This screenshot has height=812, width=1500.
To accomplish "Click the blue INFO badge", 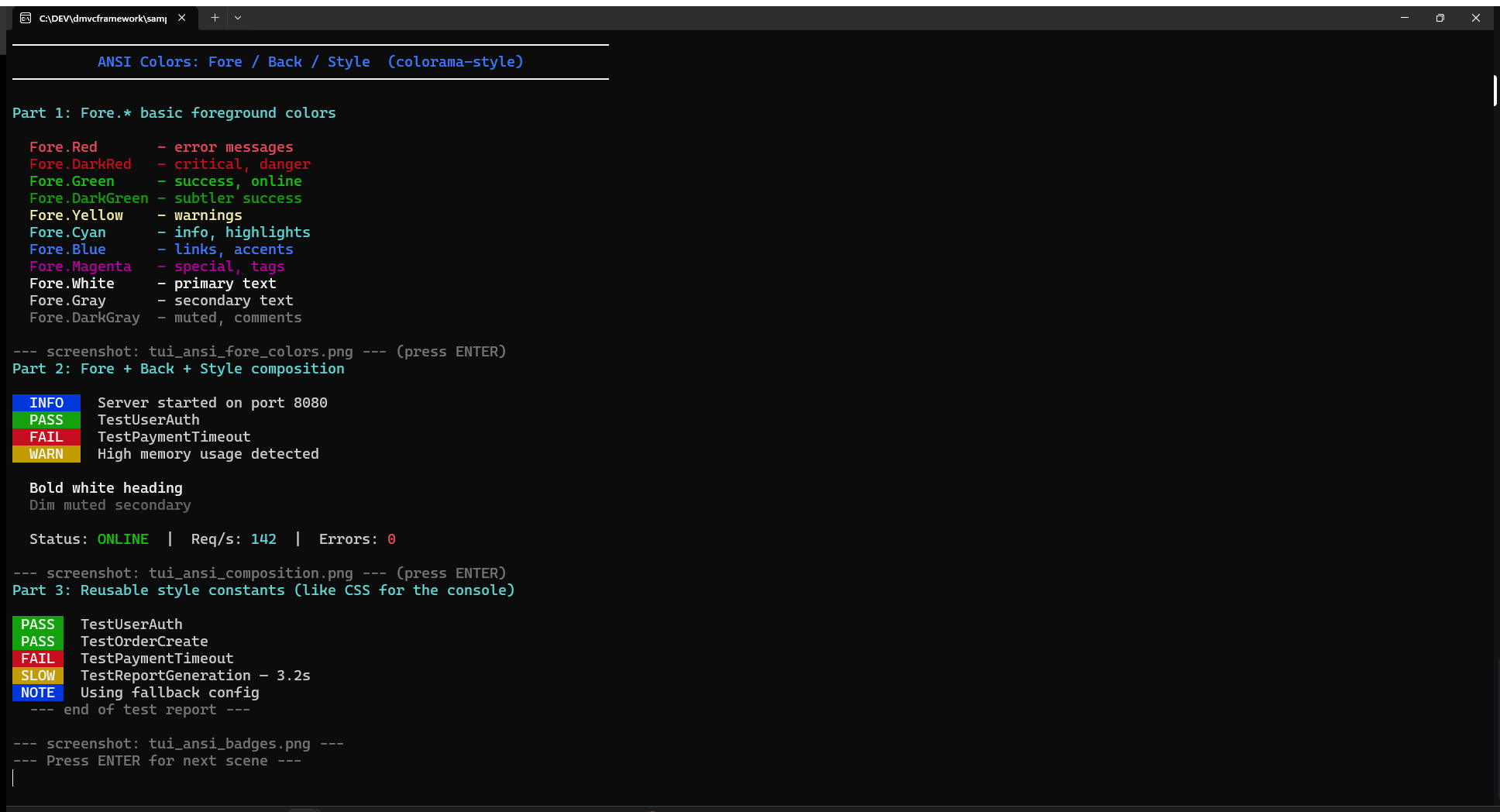I will (46, 403).
